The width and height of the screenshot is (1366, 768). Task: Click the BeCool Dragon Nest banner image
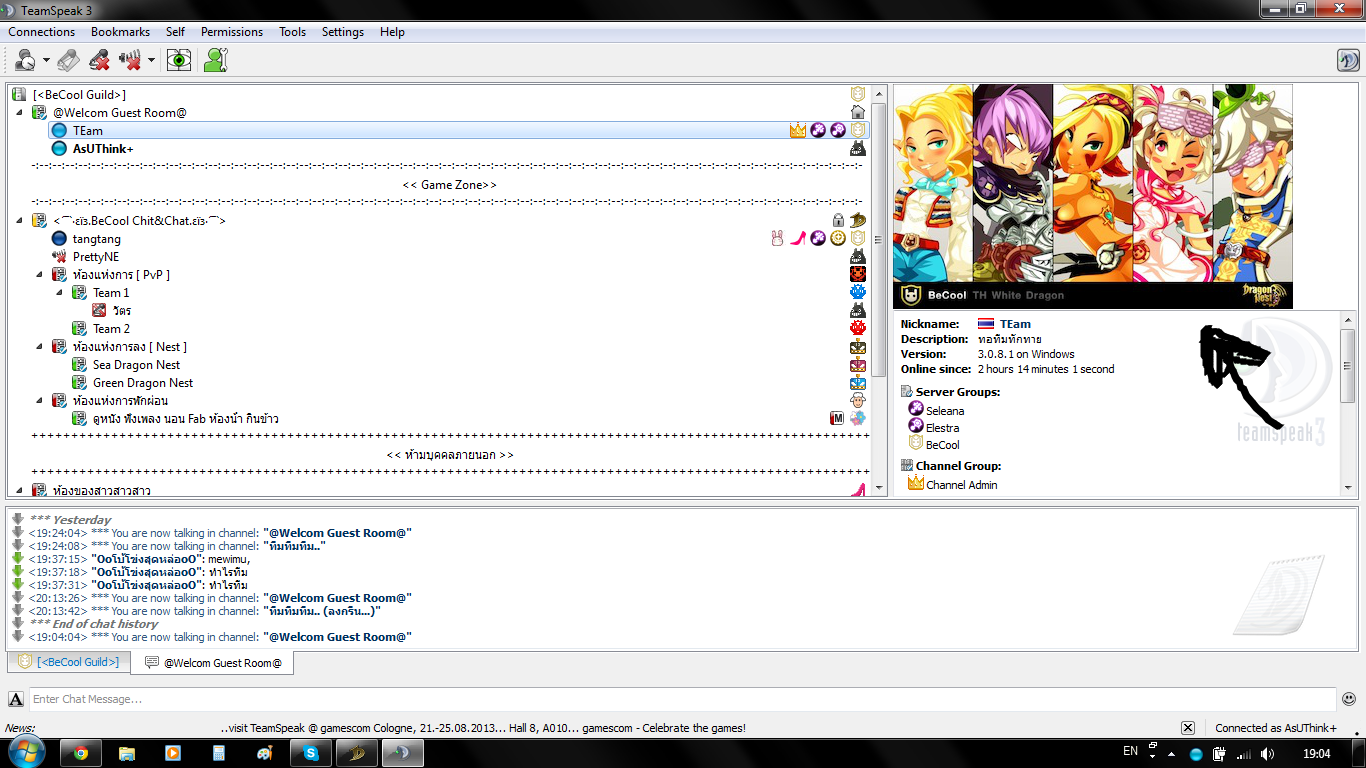[x=1093, y=196]
